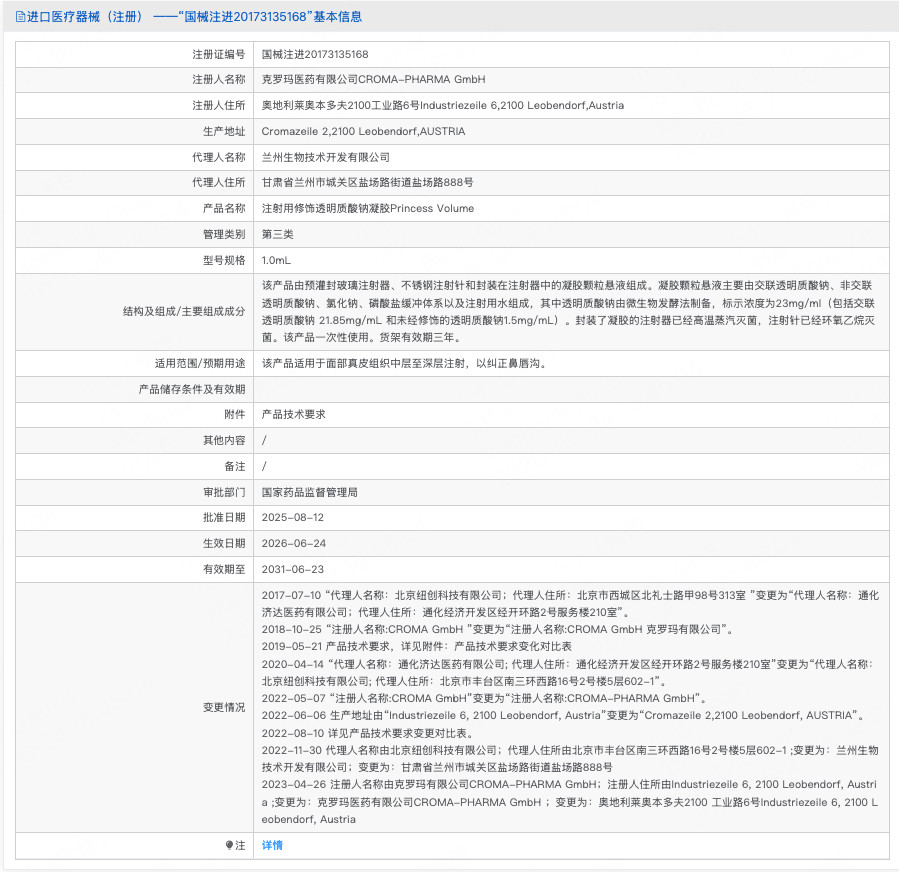
Task: Click change entry dated 2020-04-14
Action: [x=567, y=672]
